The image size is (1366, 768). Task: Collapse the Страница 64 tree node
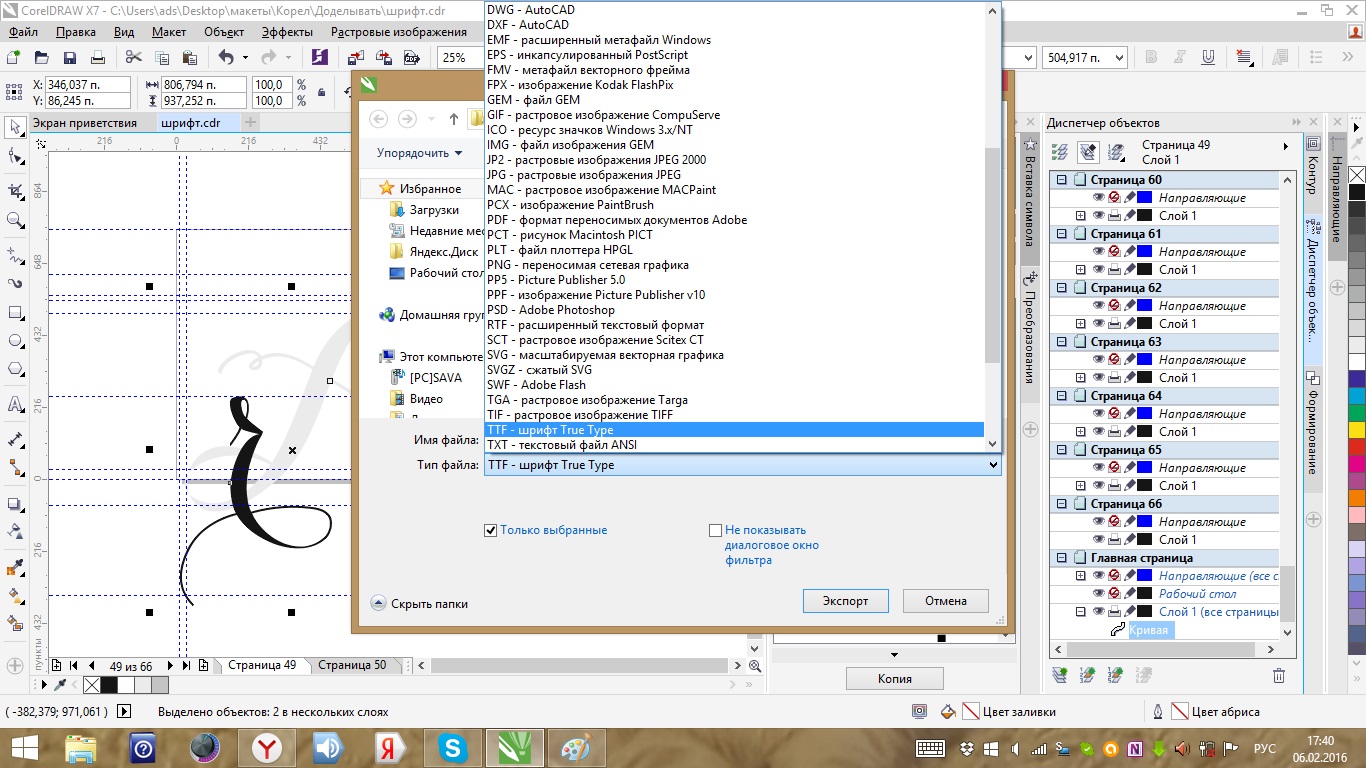click(x=1062, y=396)
